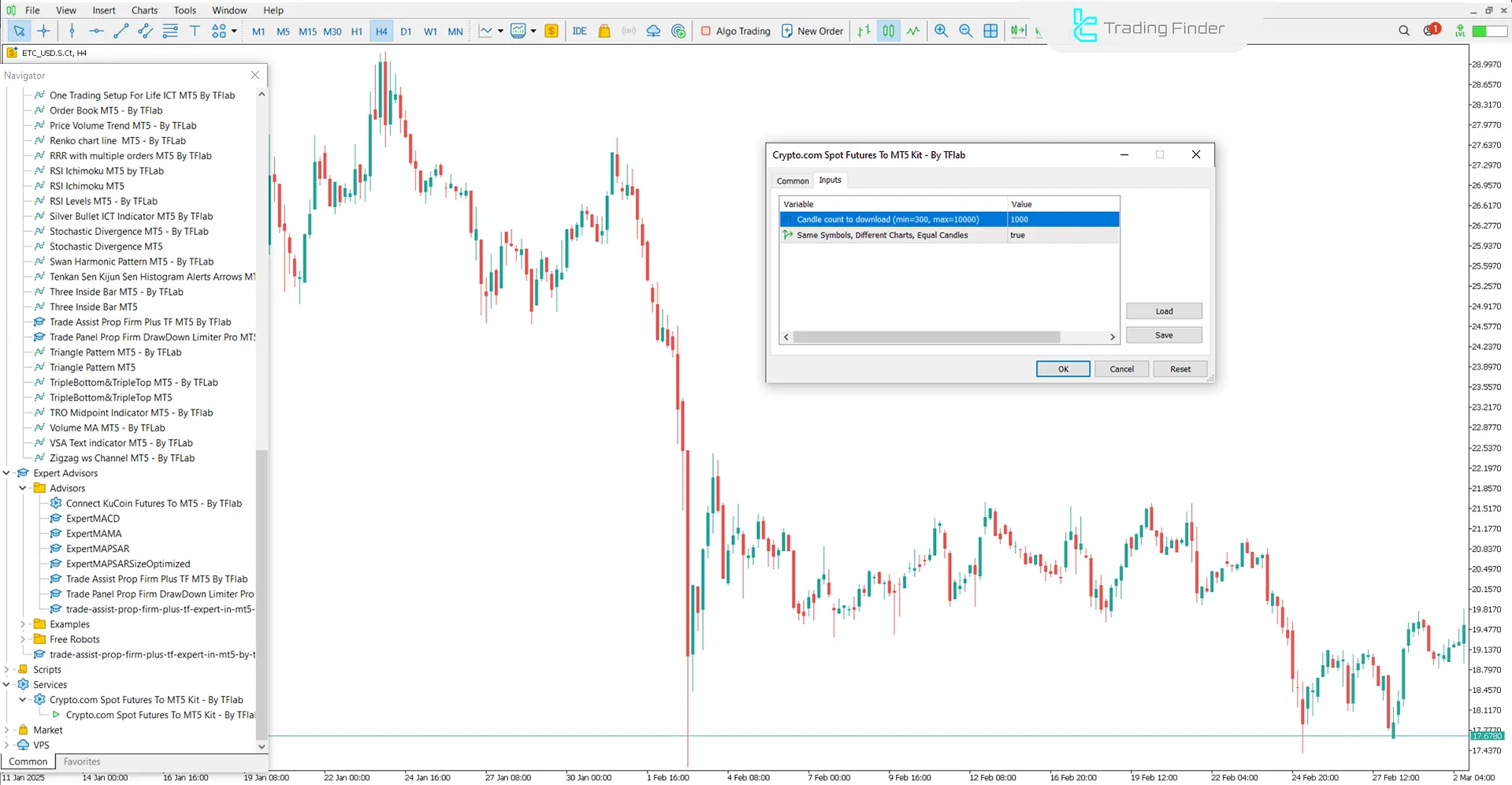1512x785 pixels.
Task: Open the MetaEditor IDE
Action: [579, 31]
